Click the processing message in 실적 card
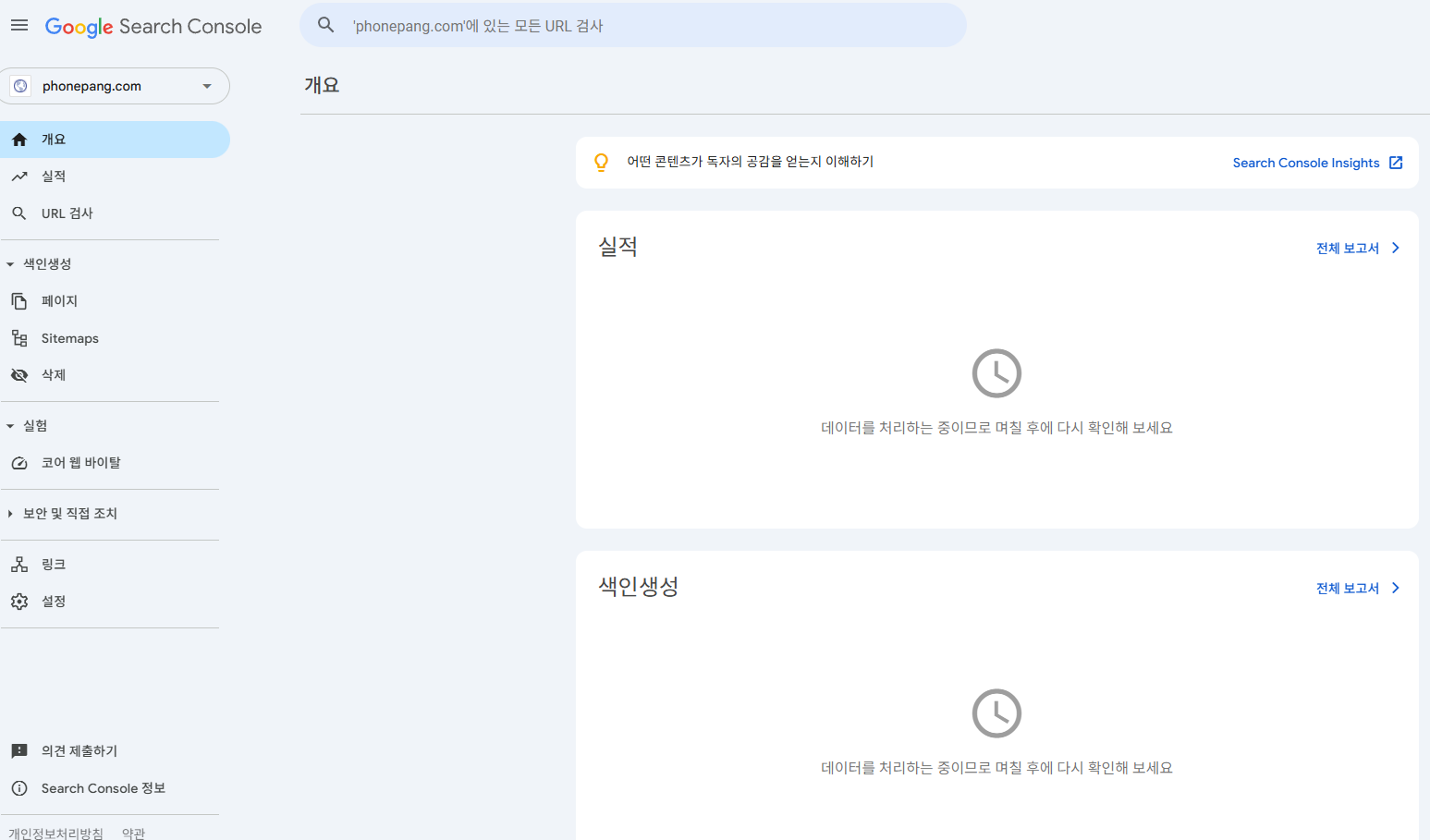1430x840 pixels. pyautogui.click(x=996, y=428)
